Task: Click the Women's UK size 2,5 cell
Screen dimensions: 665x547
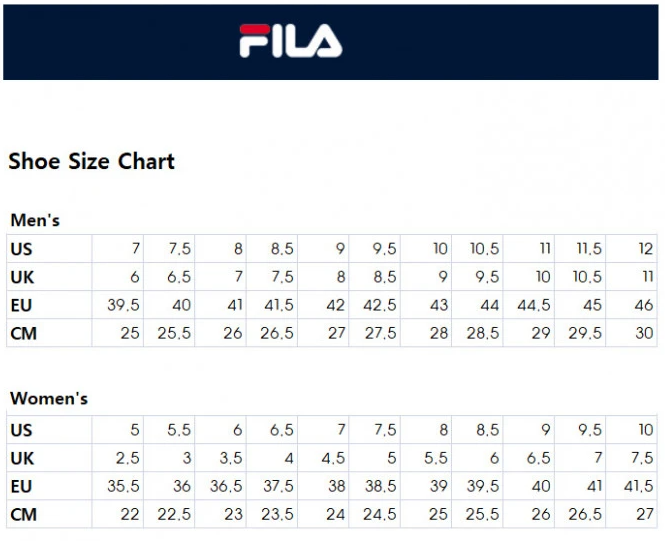Action: pyautogui.click(x=126, y=458)
